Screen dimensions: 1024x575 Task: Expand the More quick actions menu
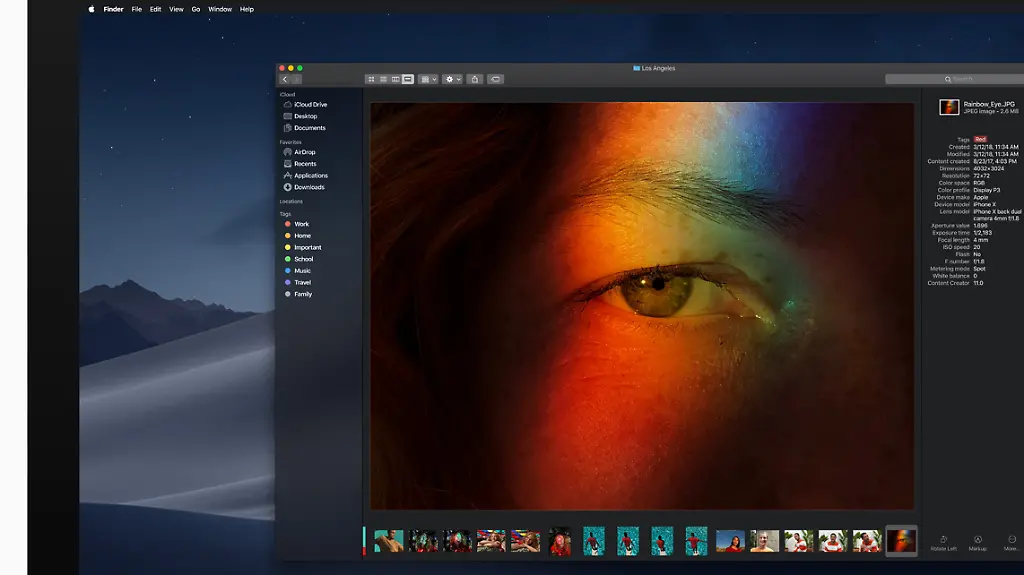pyautogui.click(x=1012, y=542)
